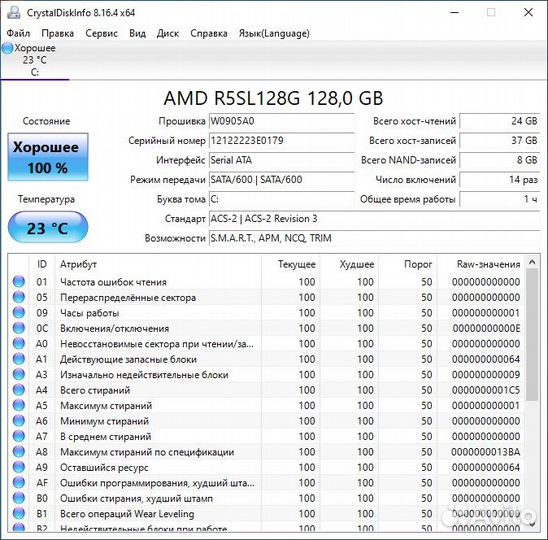
Task: Click the Raw-значения column header
Action: (481, 264)
